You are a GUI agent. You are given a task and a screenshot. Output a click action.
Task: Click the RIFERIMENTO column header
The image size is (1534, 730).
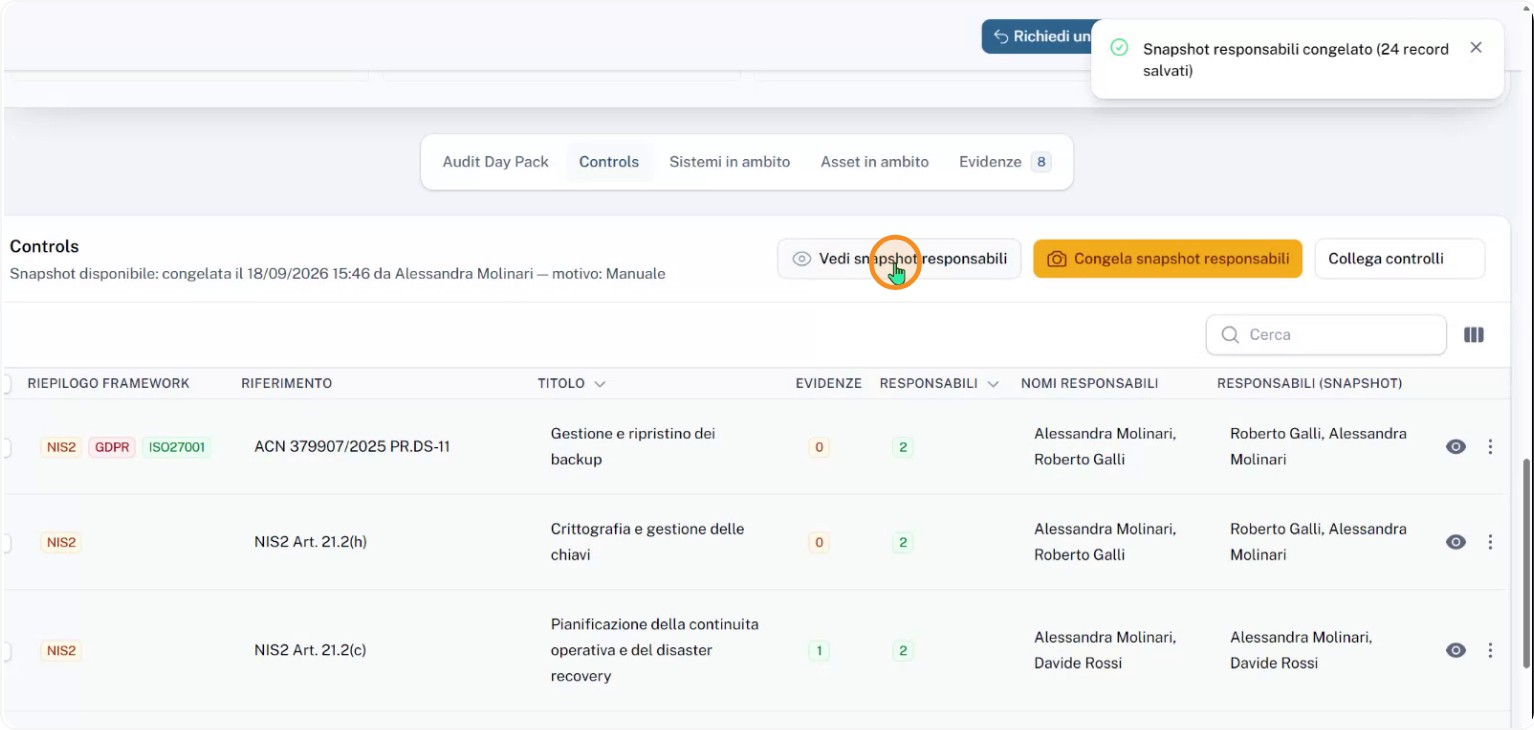coord(287,384)
